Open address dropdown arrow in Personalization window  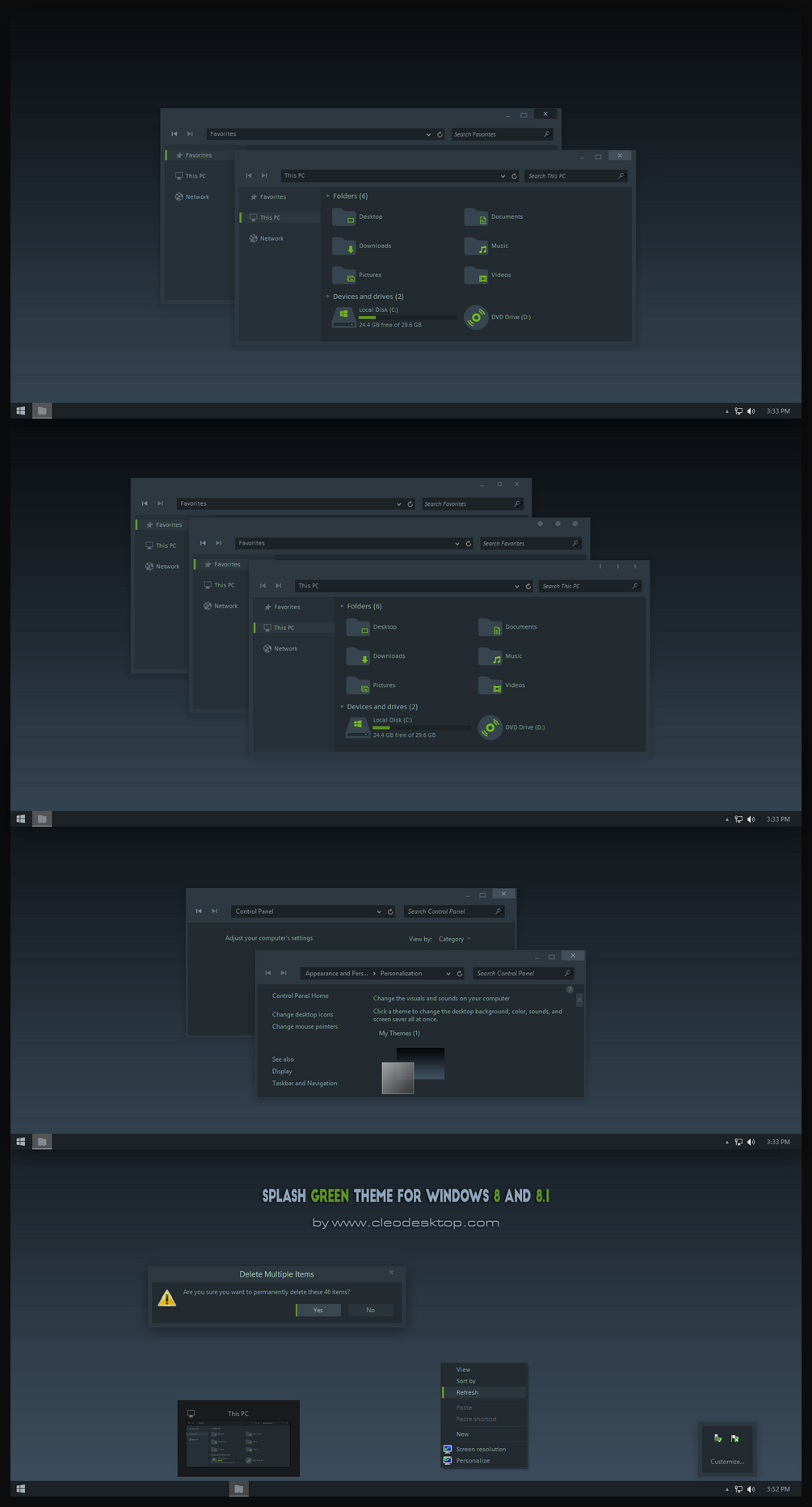[x=448, y=974]
